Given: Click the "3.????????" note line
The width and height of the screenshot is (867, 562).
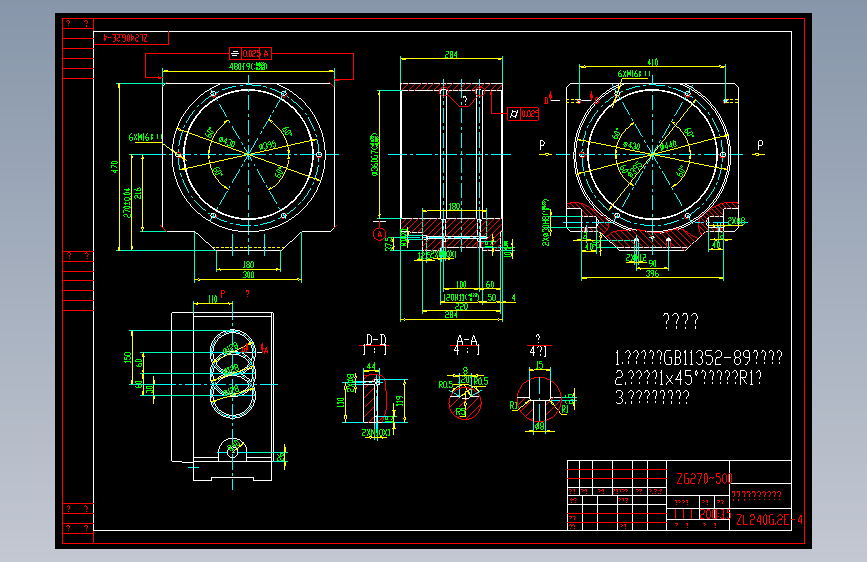Looking at the screenshot, I should (652, 397).
